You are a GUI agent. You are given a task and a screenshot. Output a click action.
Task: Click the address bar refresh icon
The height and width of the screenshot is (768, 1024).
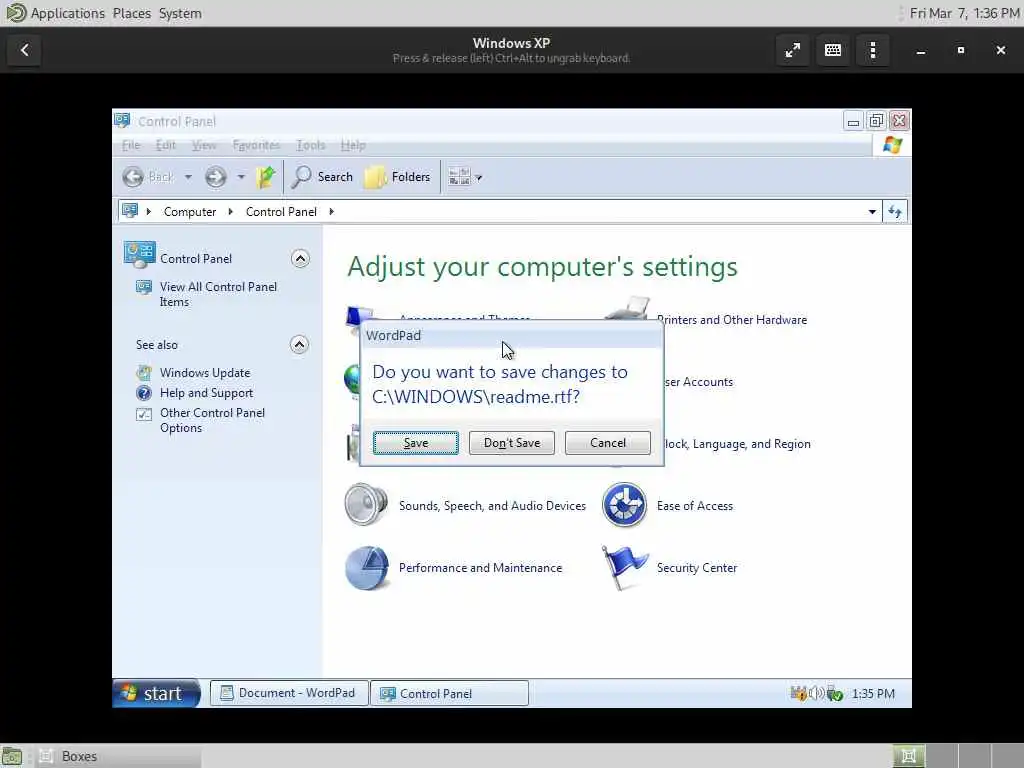pos(895,212)
